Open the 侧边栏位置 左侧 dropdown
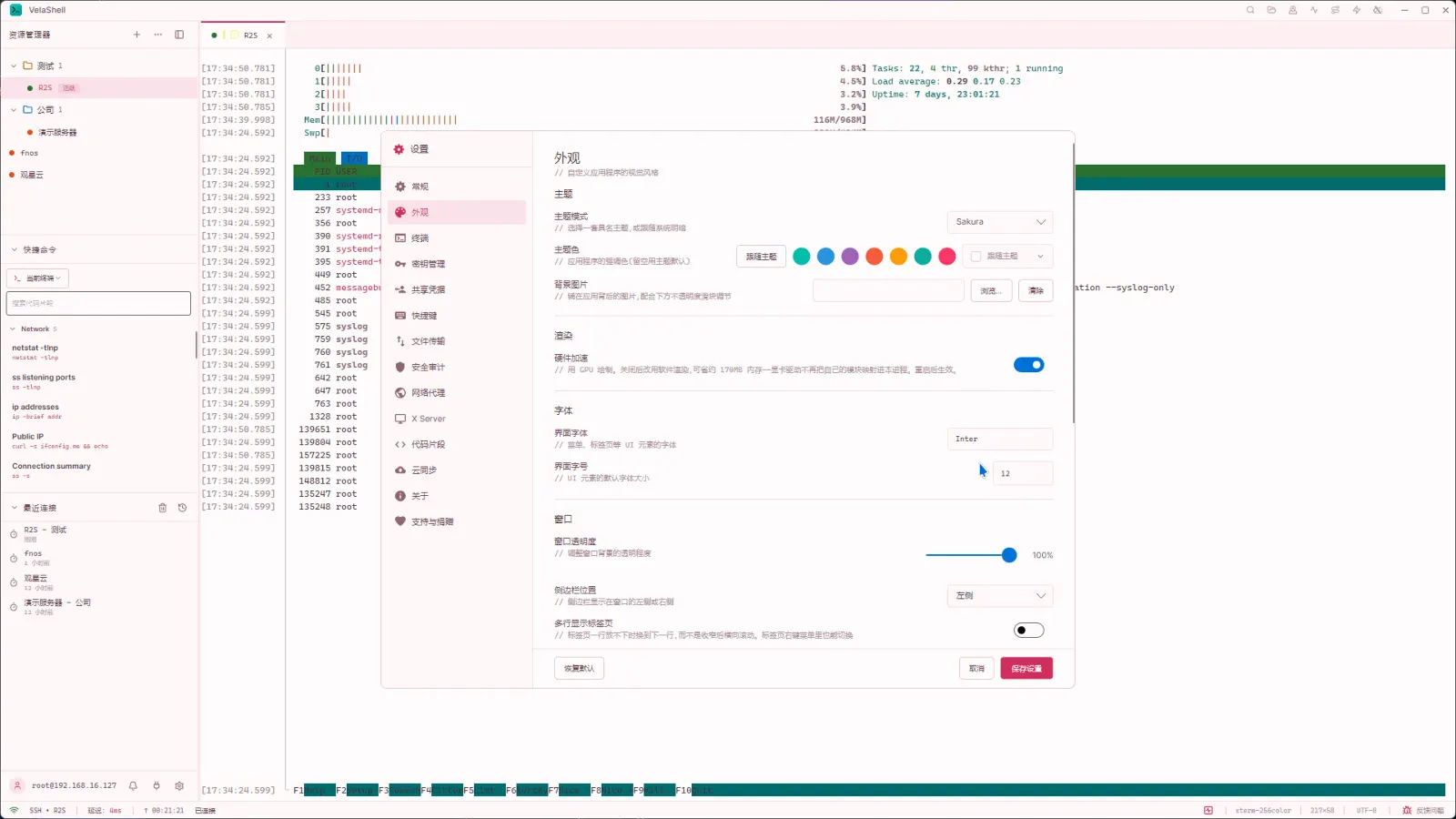Image resolution: width=1456 pixels, height=819 pixels. tap(1000, 596)
